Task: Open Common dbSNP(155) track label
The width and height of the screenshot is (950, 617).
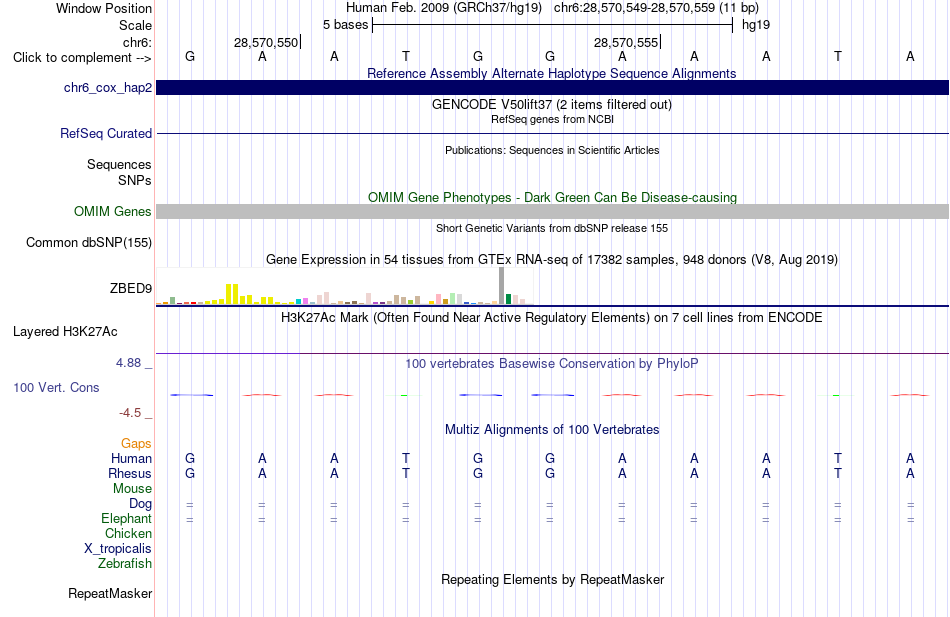Action: tap(89, 242)
